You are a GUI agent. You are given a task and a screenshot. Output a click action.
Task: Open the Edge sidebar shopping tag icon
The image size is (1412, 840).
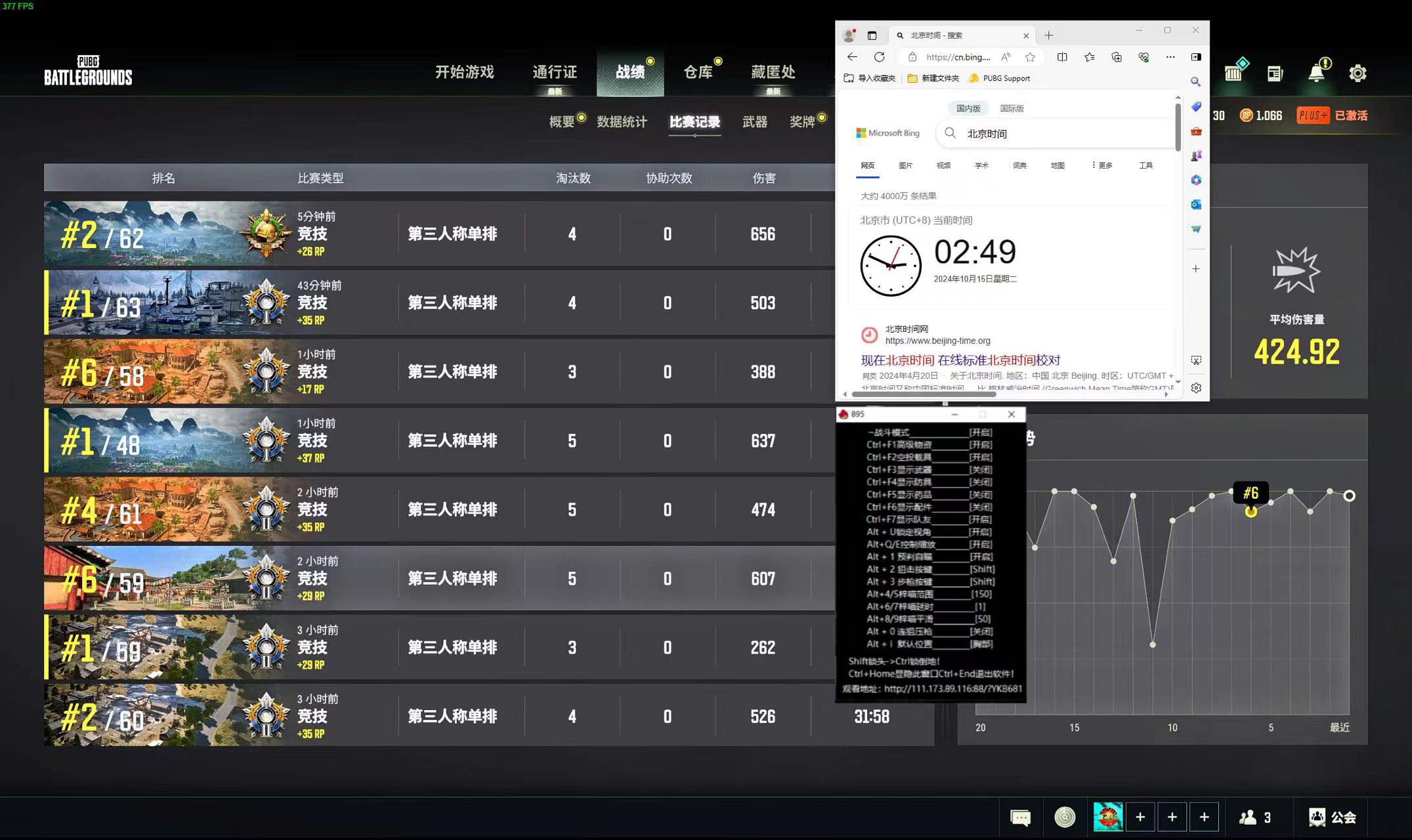pyautogui.click(x=1196, y=106)
